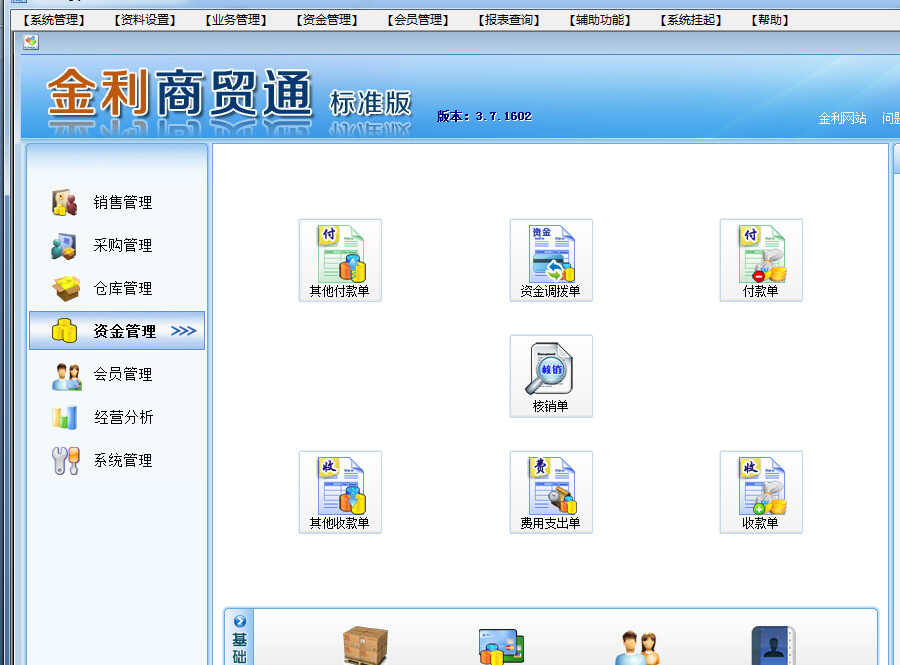The height and width of the screenshot is (665, 900).
Task: Collapse the 基础 panel using its arrow
Action: click(x=240, y=621)
